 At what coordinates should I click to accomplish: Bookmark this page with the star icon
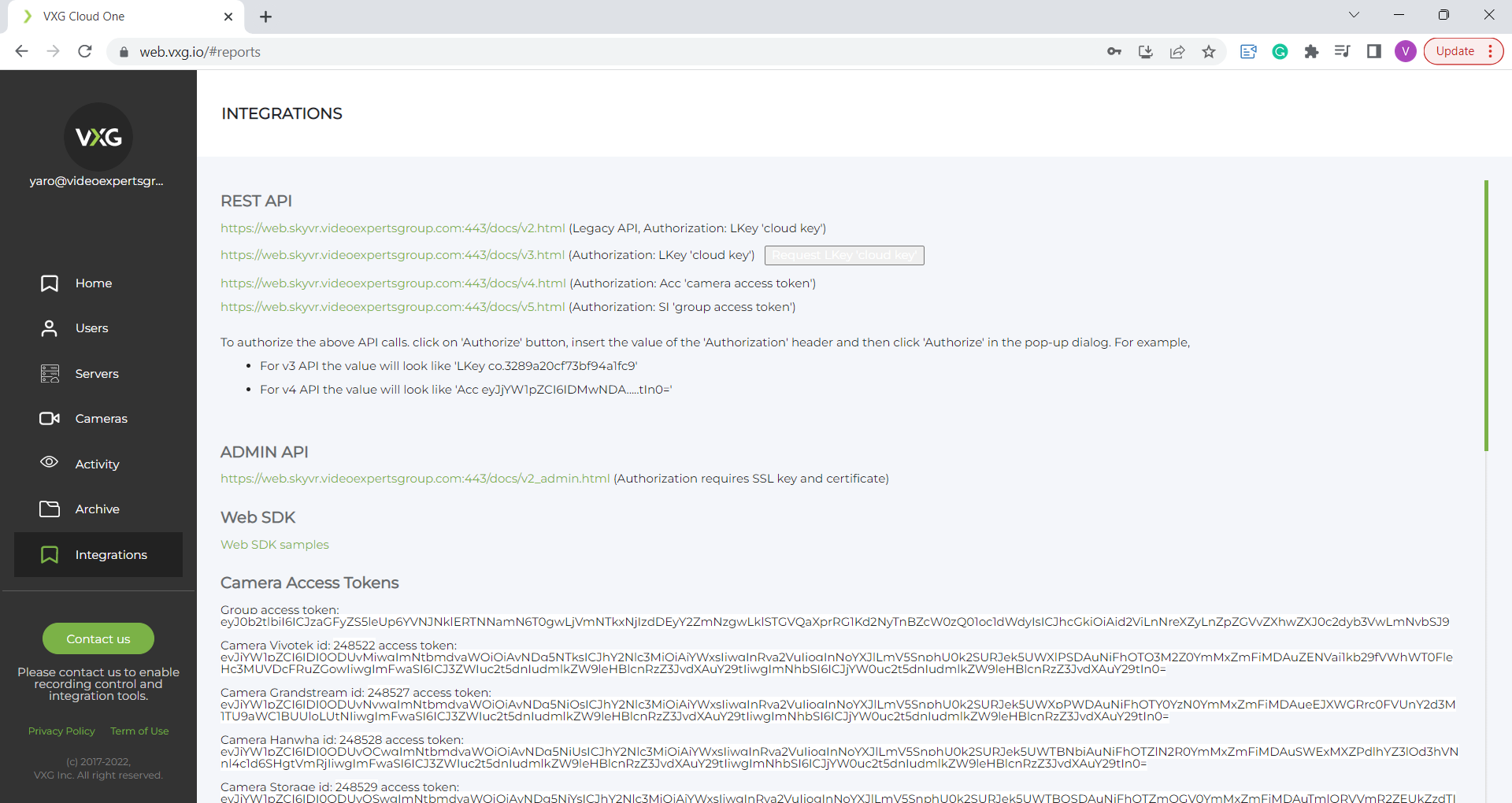[x=1209, y=52]
